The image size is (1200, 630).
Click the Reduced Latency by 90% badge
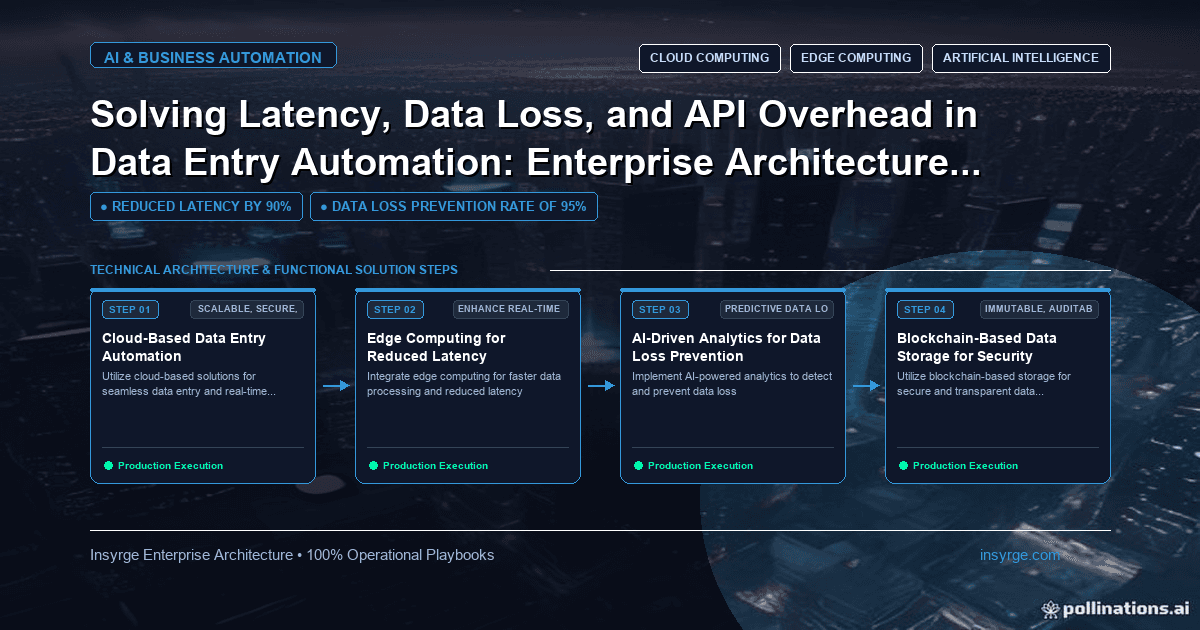point(196,207)
